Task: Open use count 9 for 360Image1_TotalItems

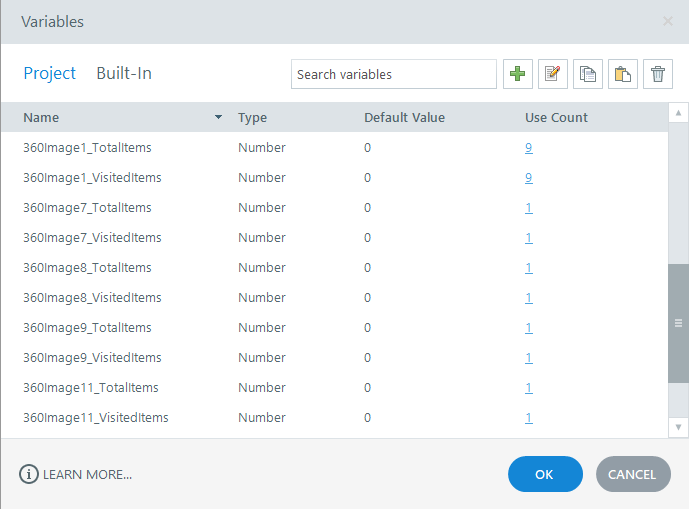Action: [x=528, y=148]
